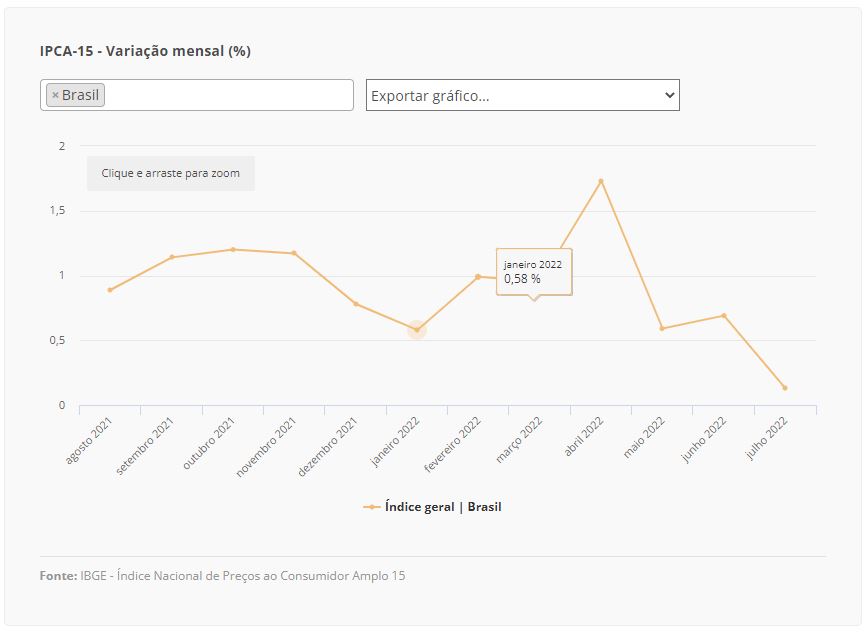Viewport: 867px width, 636px height.
Task: Click the junho 2022 data point
Action: [724, 315]
